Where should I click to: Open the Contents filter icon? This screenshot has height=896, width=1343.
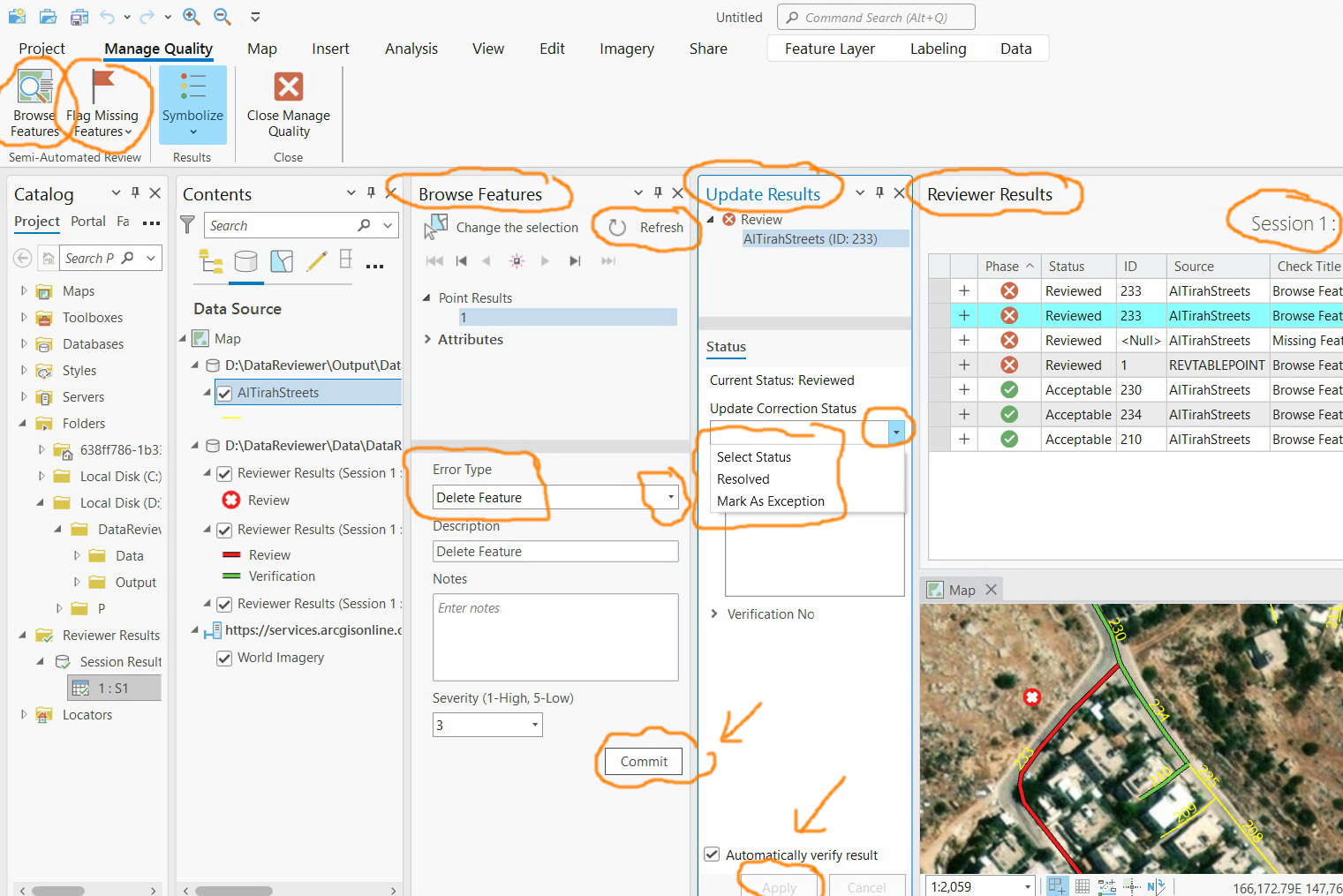pos(187,225)
